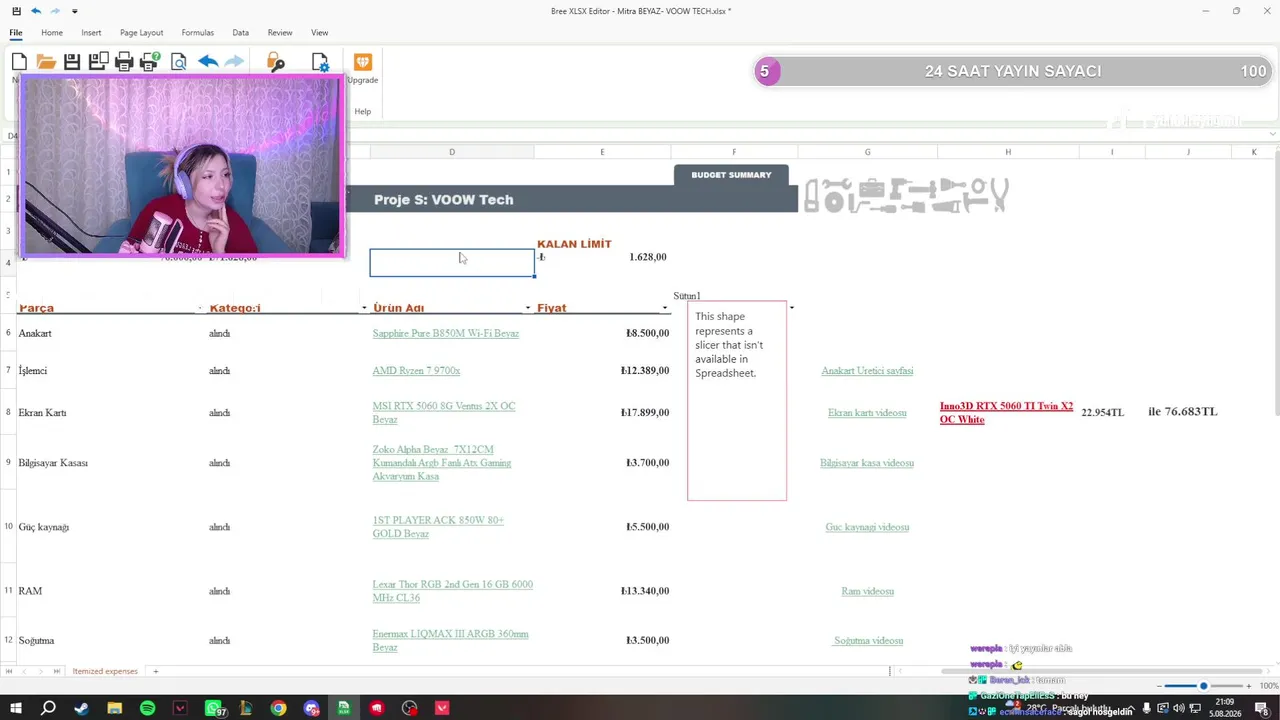Viewport: 1280px width, 720px height.
Task: Click the 1.628,00 remaining limit cell
Action: 602,257
